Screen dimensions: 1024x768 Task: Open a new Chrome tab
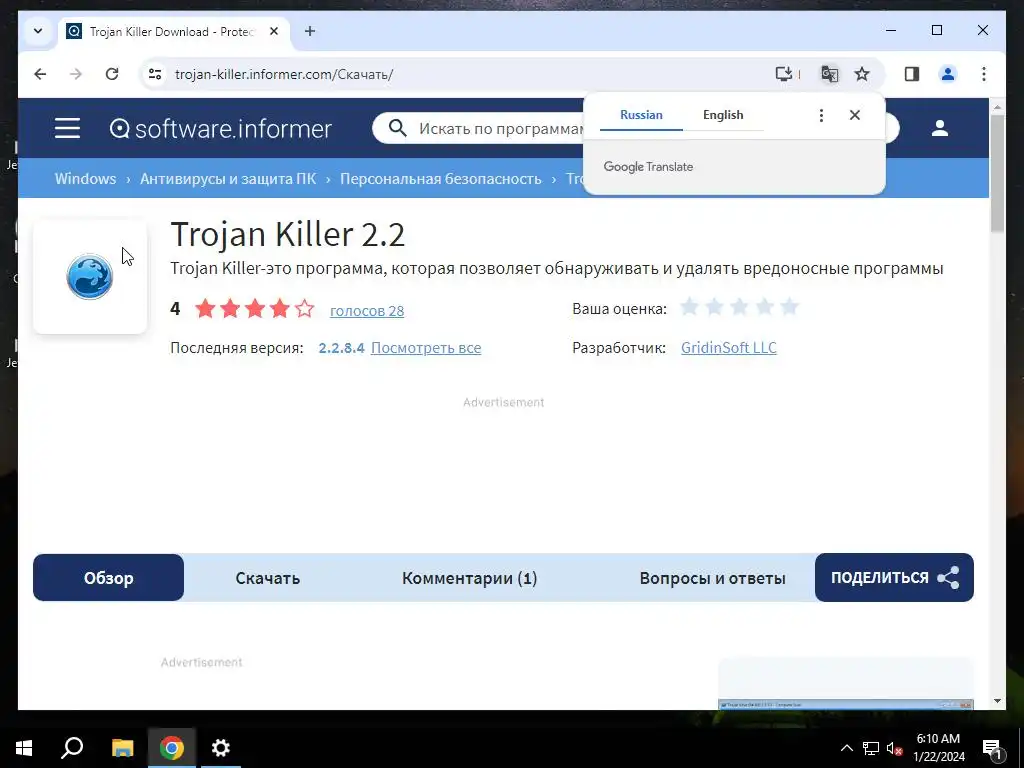coord(310,31)
